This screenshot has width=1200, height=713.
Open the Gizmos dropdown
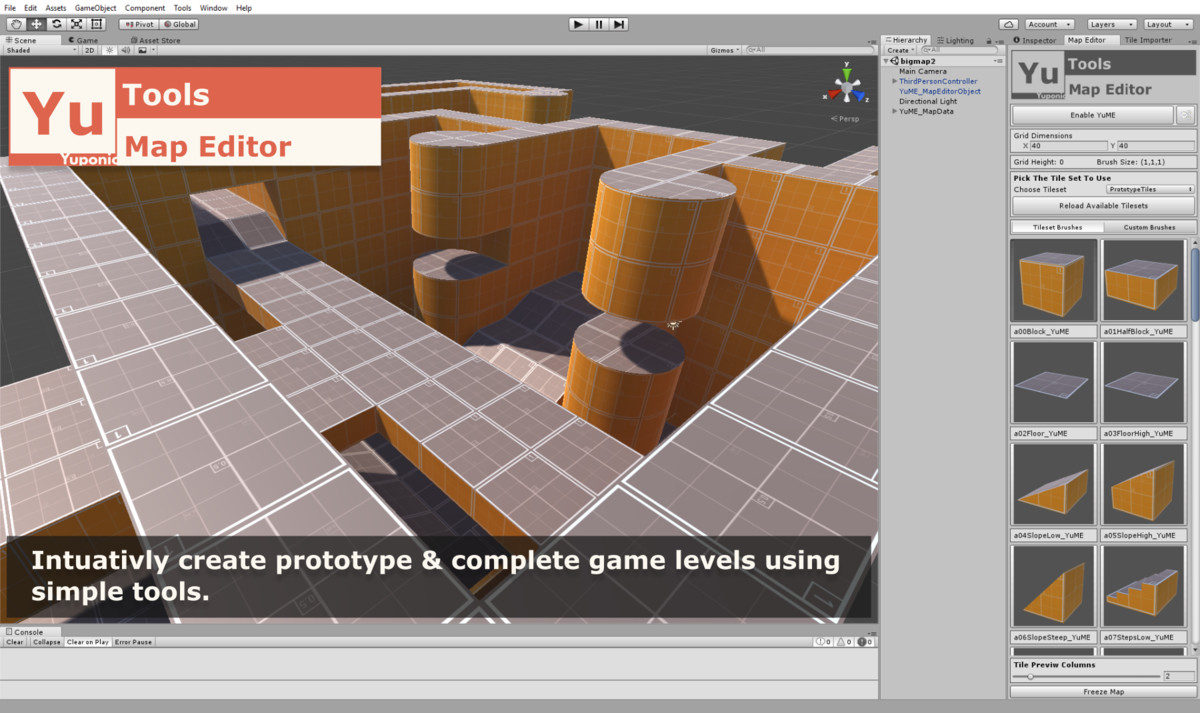(x=725, y=50)
